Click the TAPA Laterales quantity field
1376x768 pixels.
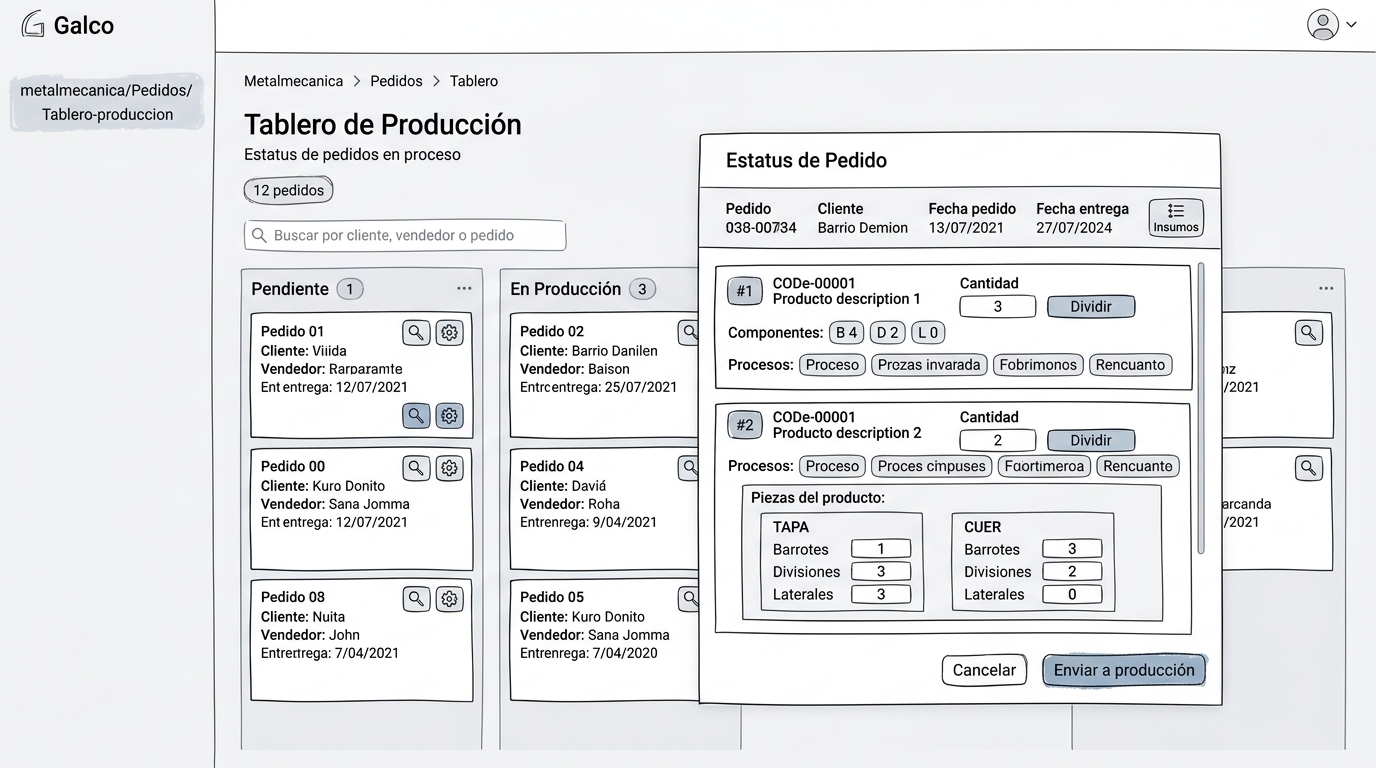tap(881, 594)
